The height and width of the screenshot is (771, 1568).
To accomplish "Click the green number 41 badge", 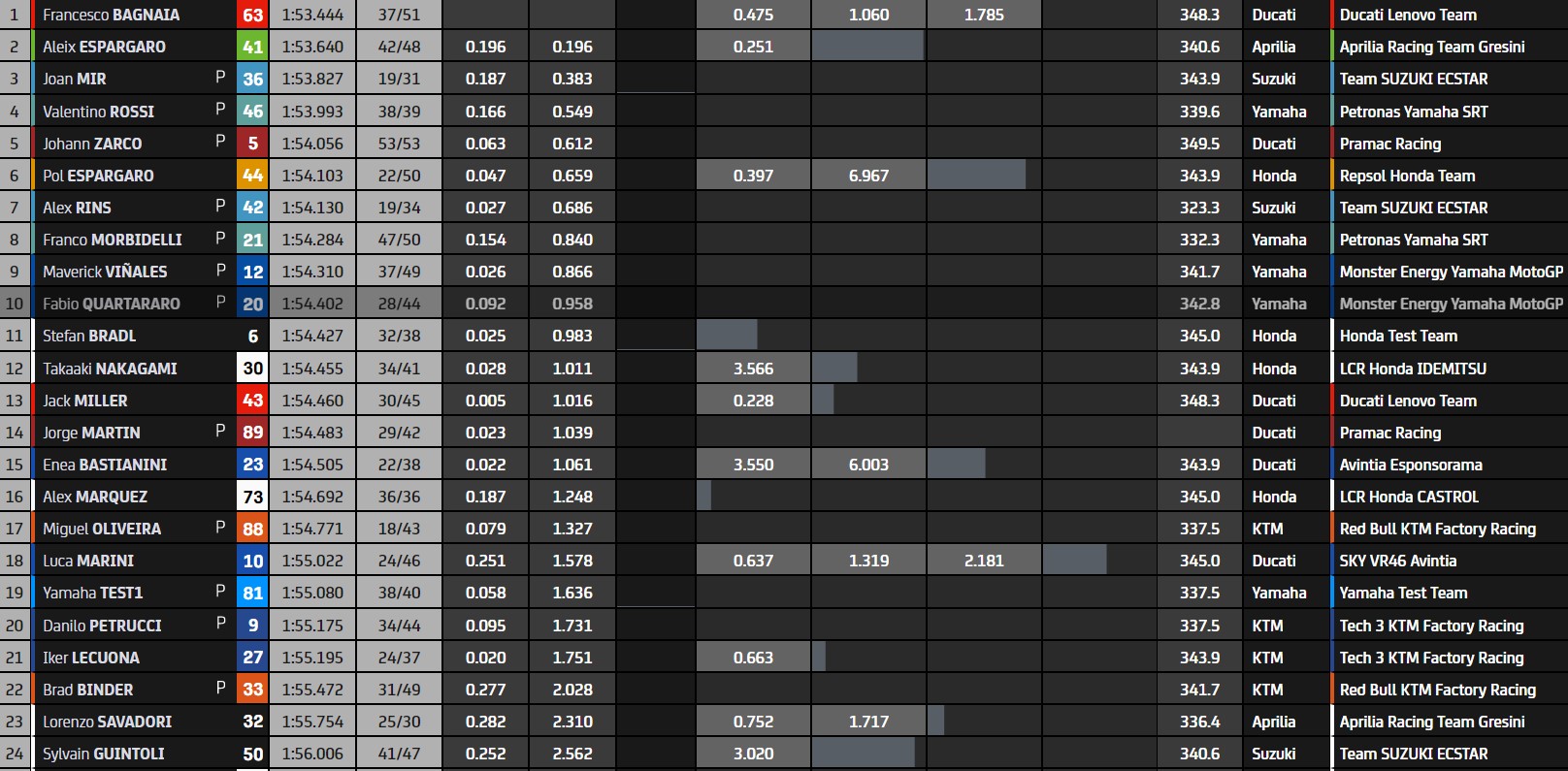I will pyautogui.click(x=252, y=47).
